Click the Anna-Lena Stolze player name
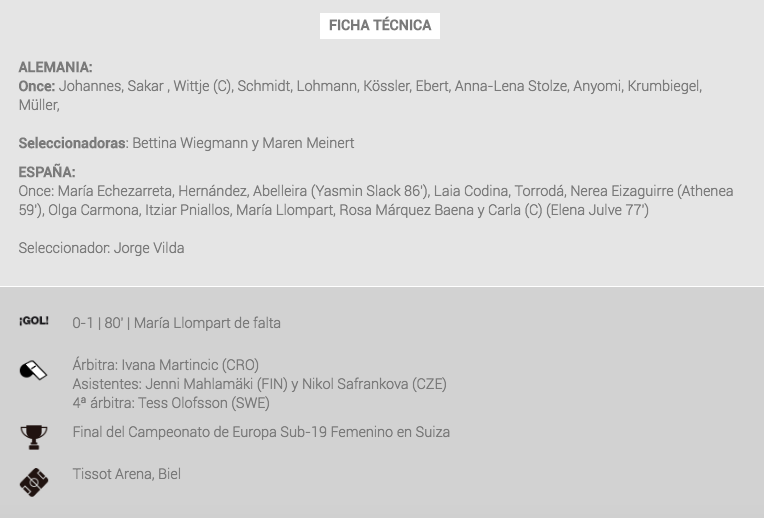This screenshot has height=518, width=764. [511, 86]
